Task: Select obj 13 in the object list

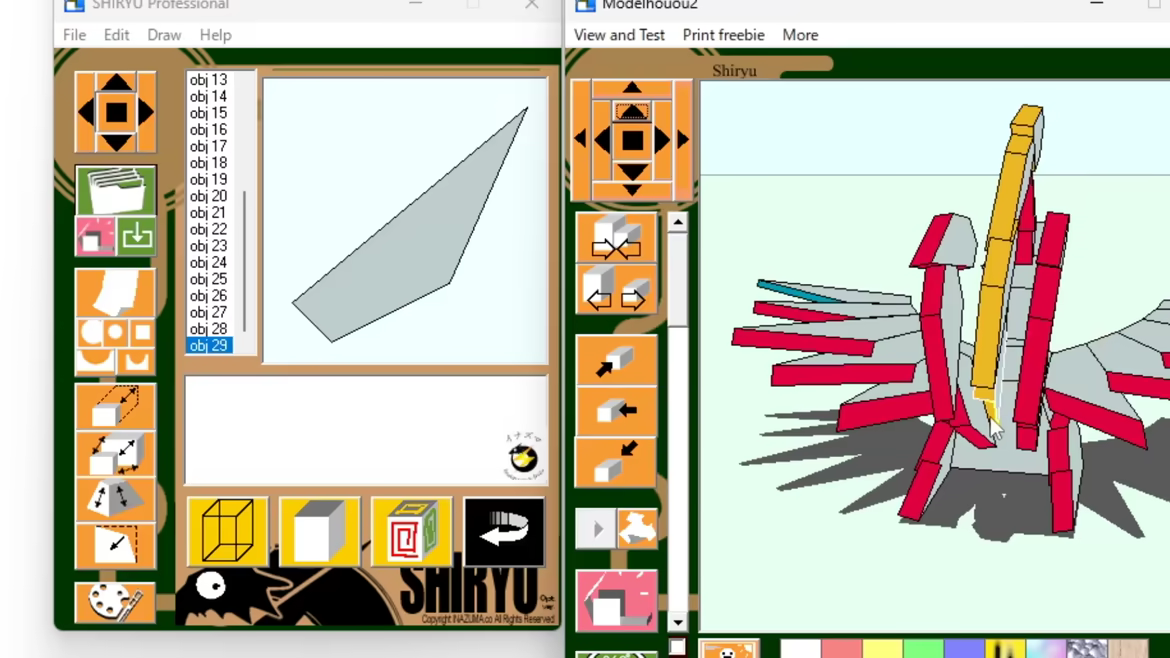Action: pos(209,80)
